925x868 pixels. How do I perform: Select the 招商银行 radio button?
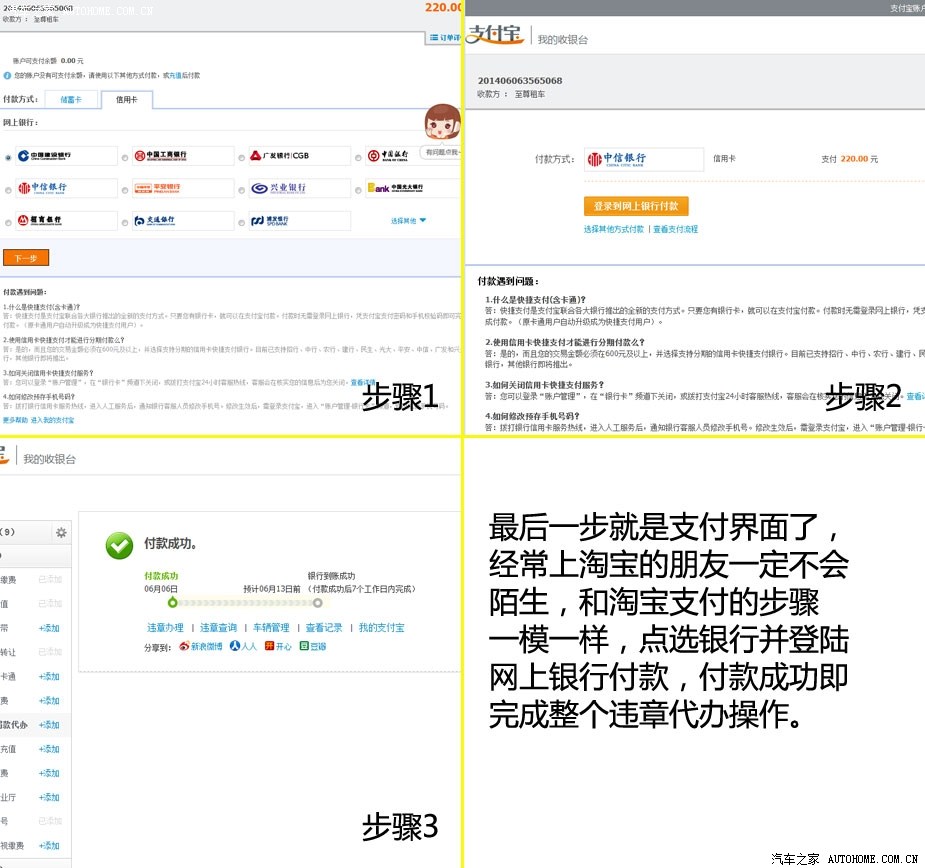8,223
